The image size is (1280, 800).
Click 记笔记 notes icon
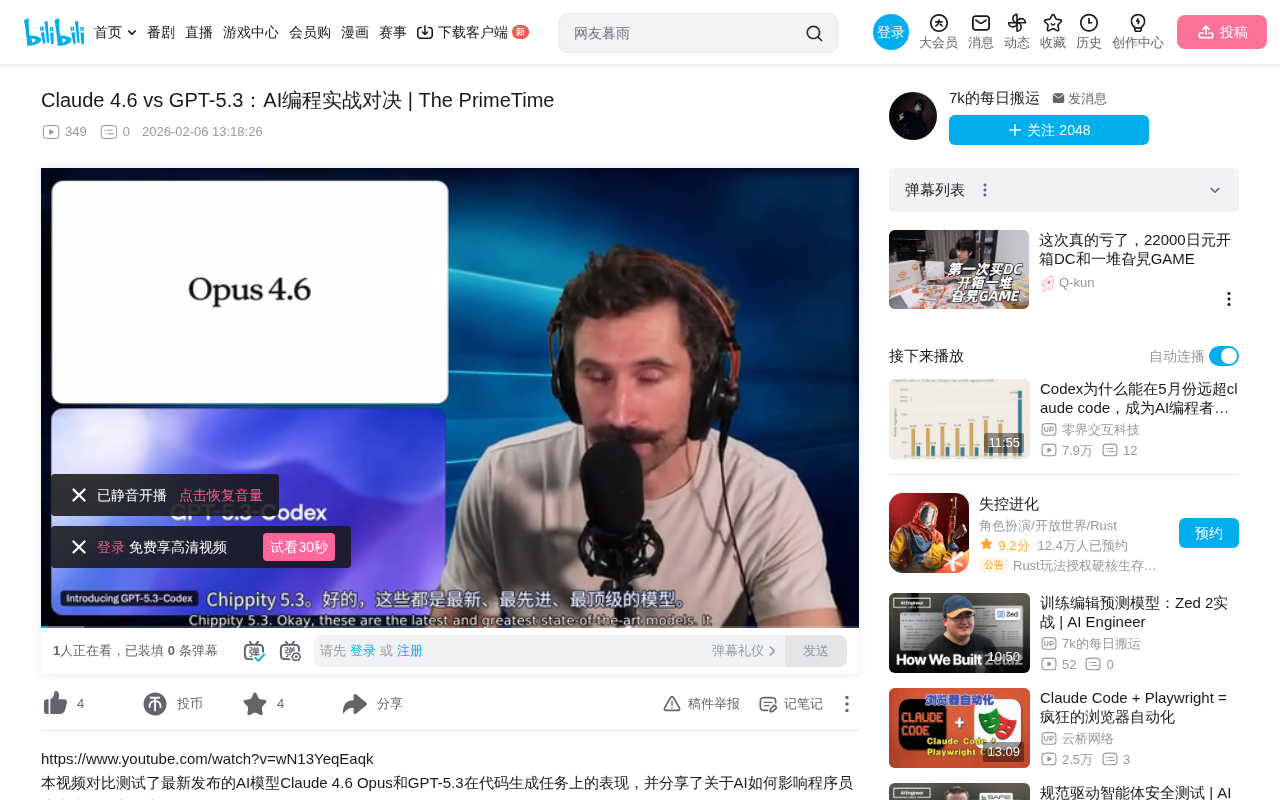(x=768, y=704)
